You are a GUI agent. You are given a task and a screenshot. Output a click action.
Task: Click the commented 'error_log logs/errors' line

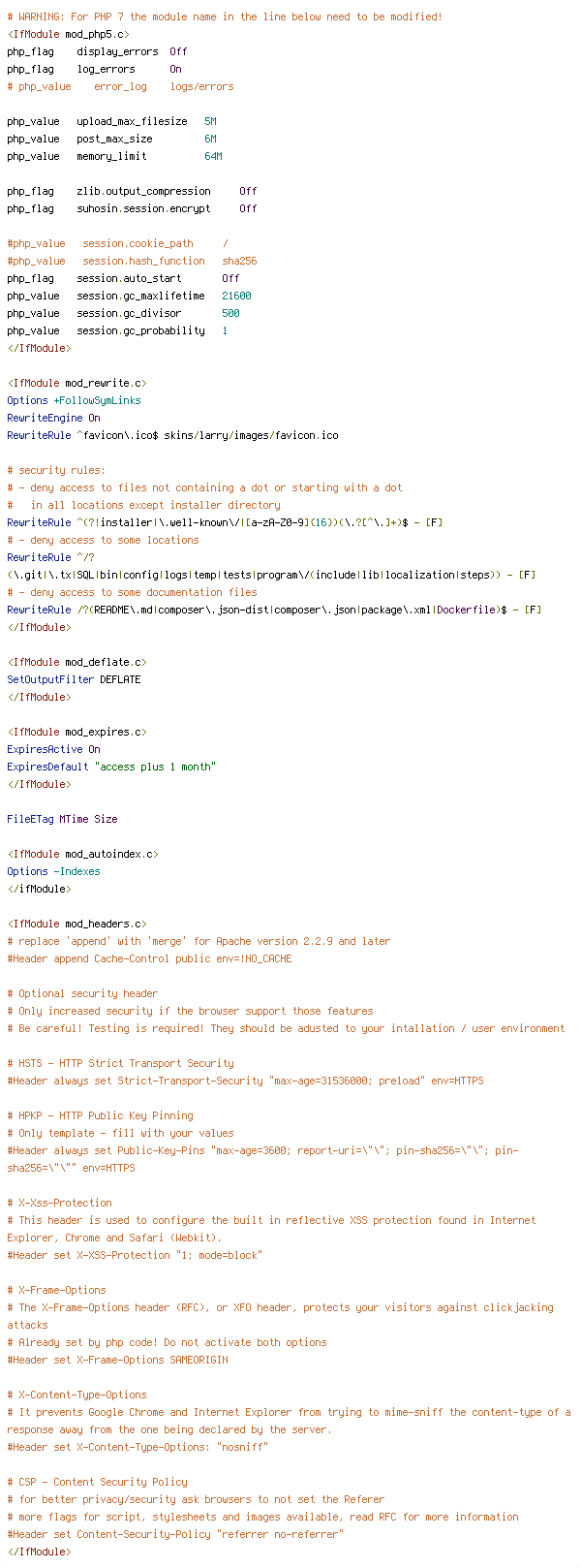click(x=120, y=86)
